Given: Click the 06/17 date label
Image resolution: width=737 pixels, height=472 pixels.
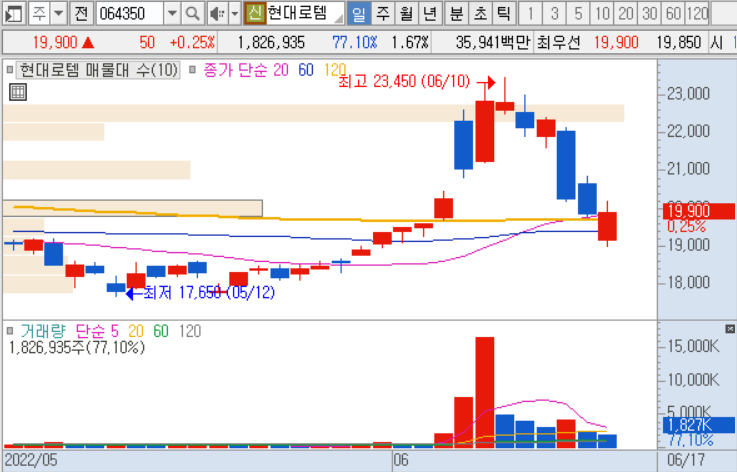Looking at the screenshot, I should pyautogui.click(x=686, y=460).
